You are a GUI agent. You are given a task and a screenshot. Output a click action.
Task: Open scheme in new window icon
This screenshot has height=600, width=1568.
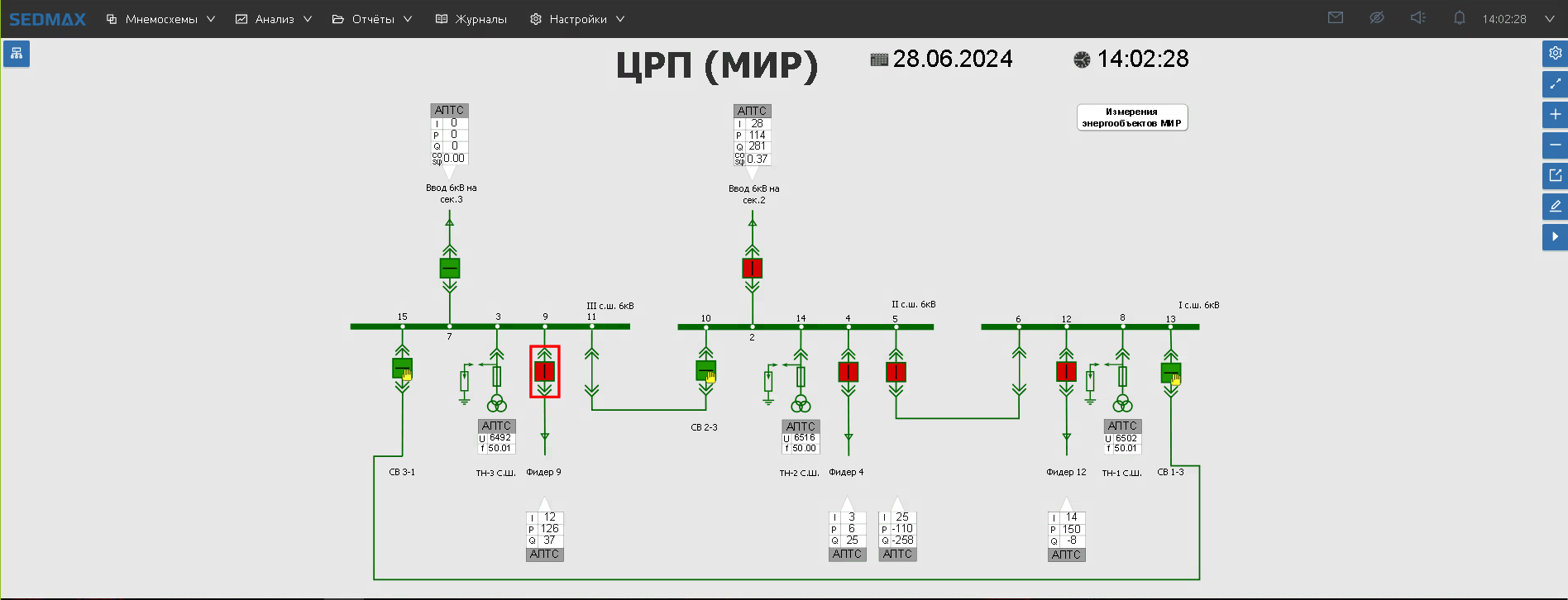pyautogui.click(x=1555, y=175)
